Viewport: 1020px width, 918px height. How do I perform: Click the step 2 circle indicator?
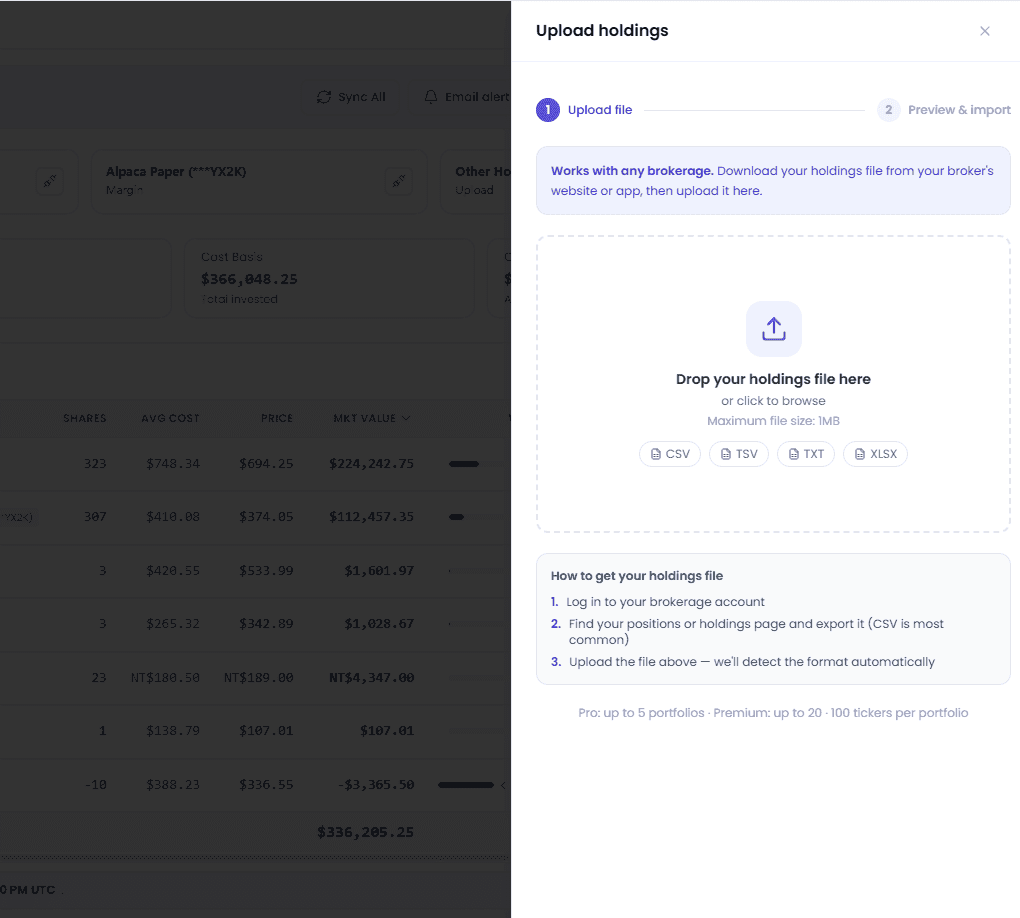tap(888, 110)
